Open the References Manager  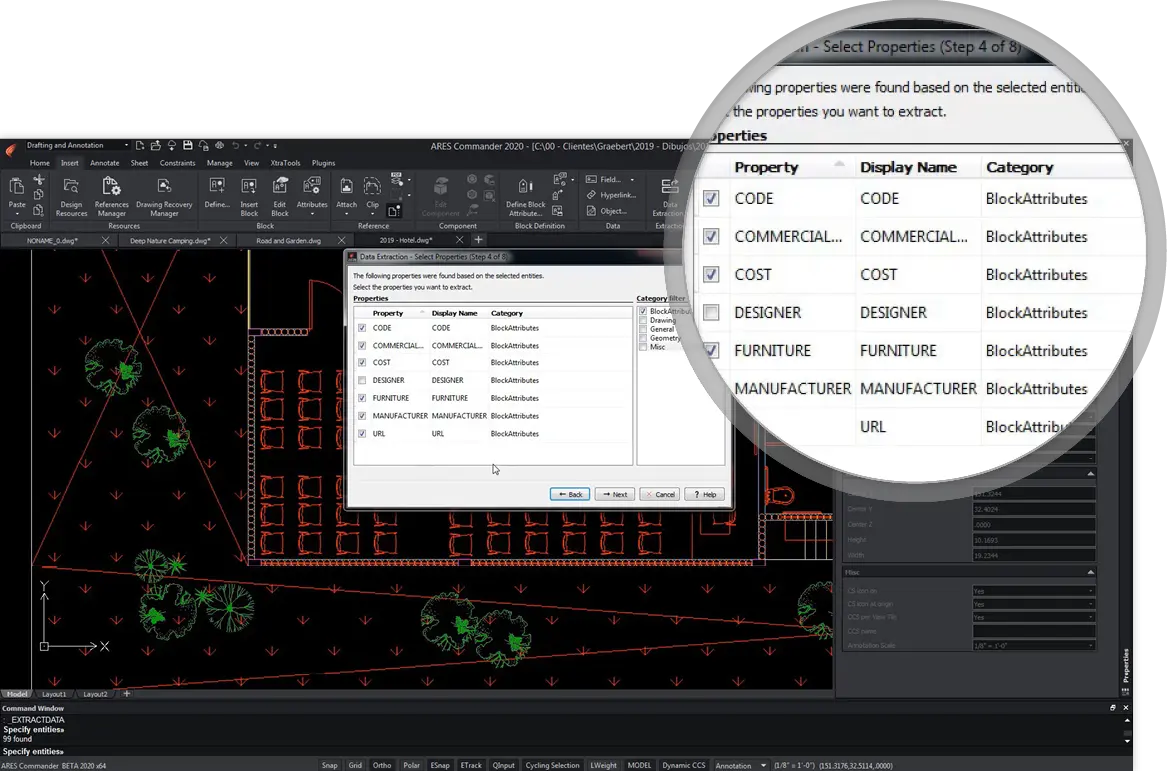(112, 196)
